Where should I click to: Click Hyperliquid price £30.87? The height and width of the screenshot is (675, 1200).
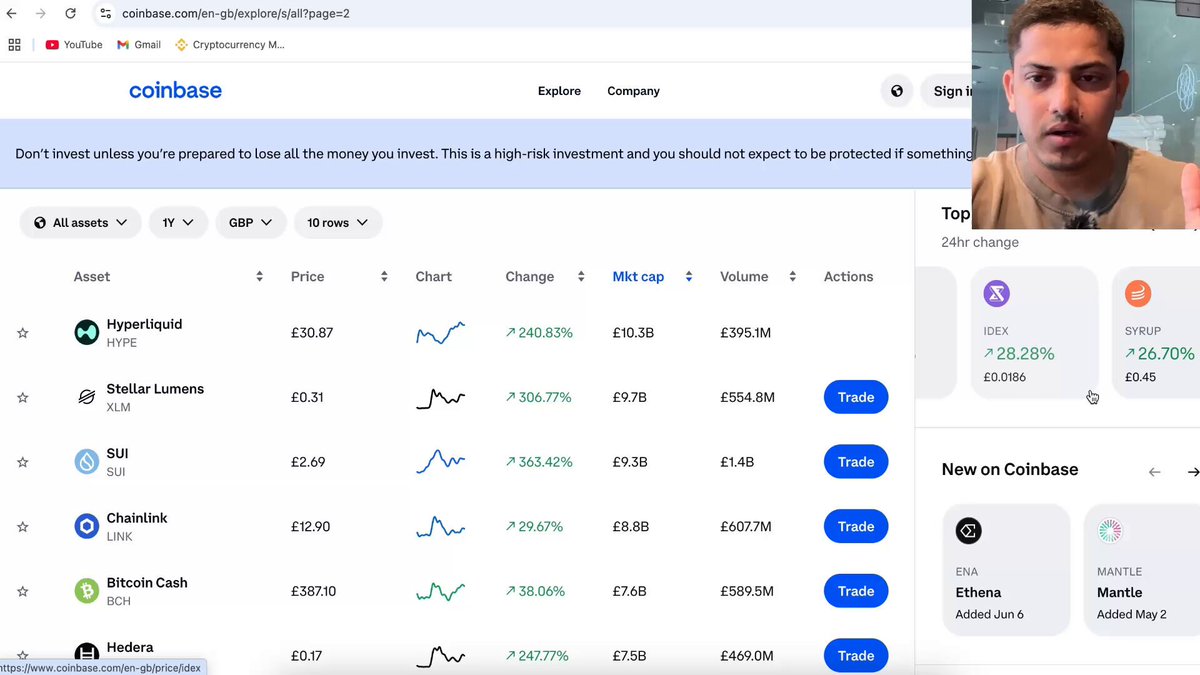(312, 333)
